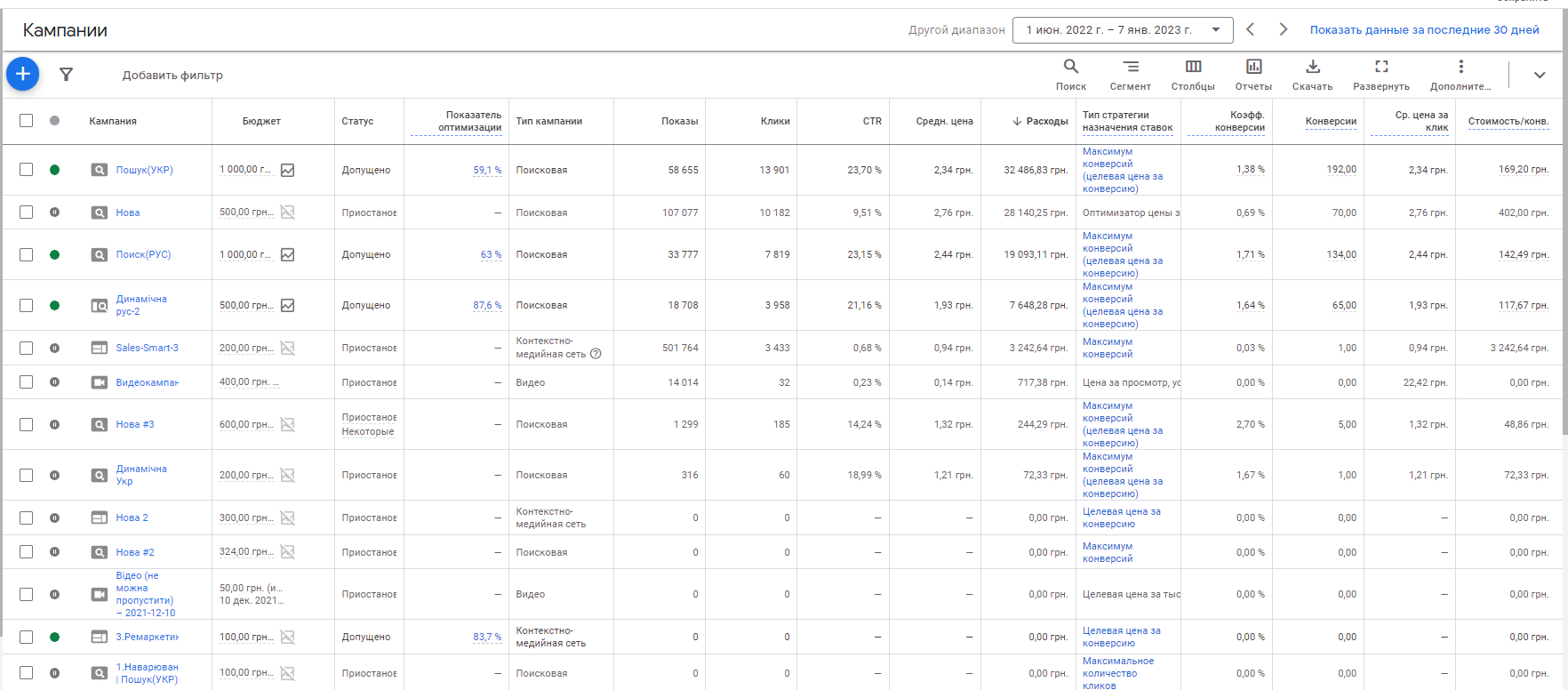Open the Динамічна рус-2 campaign link

140,305
